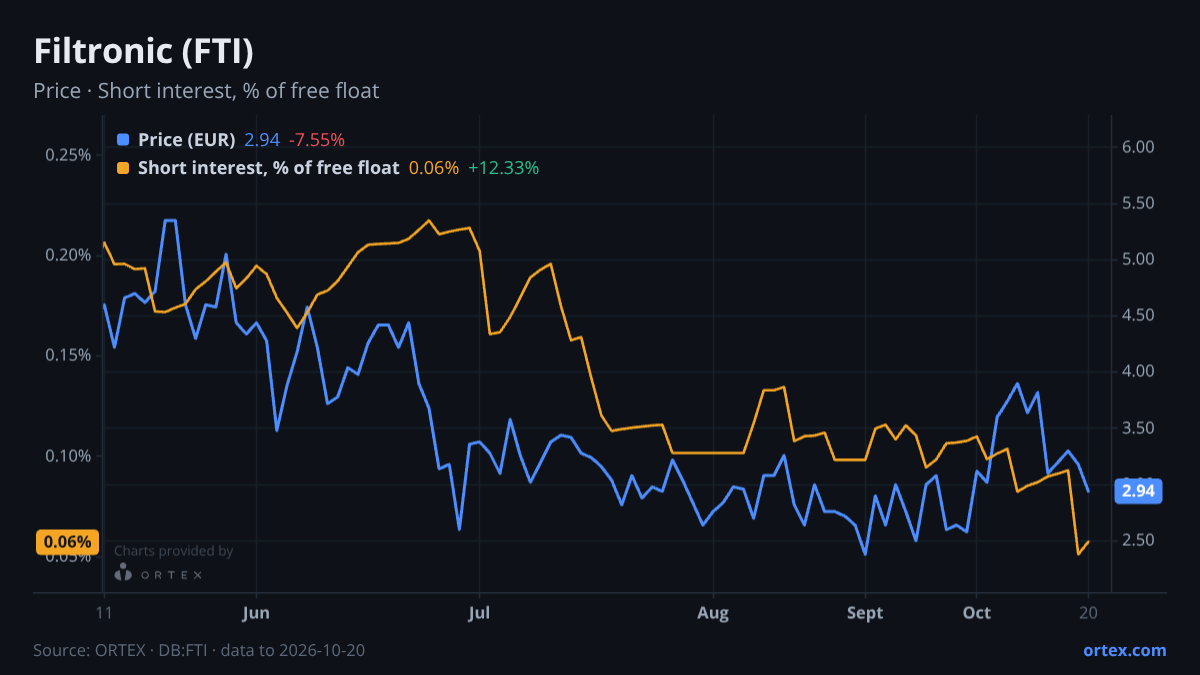
Task: Click the 0.10% left axis label
Action: coord(68,456)
